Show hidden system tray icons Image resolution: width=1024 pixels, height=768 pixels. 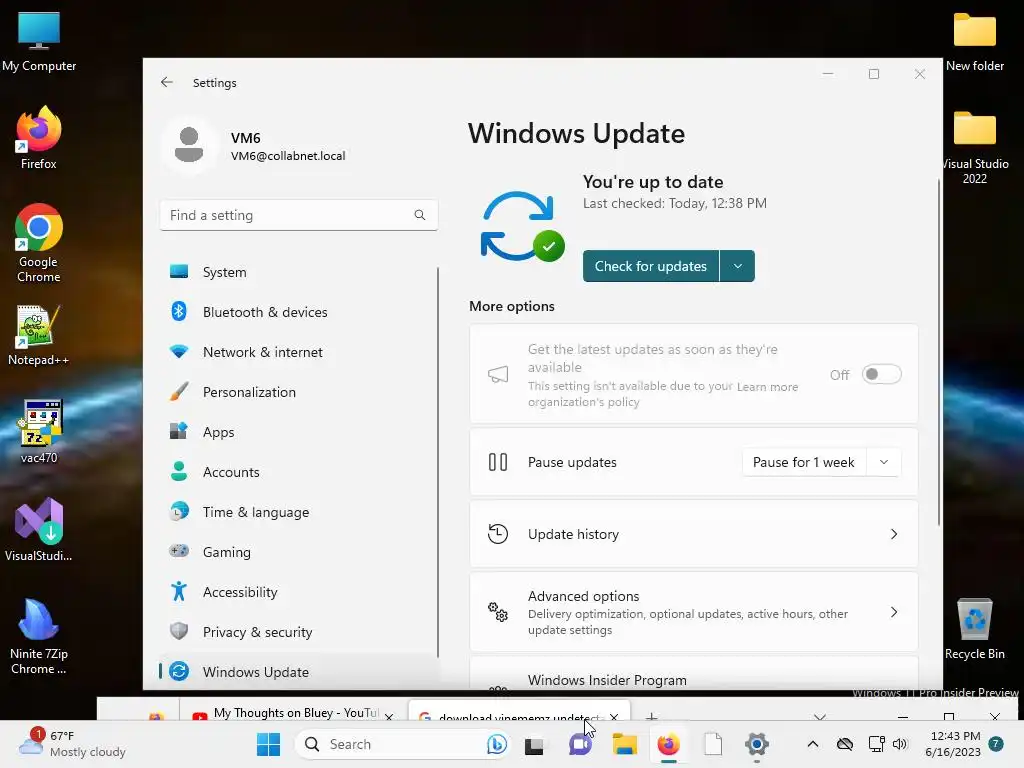click(812, 744)
